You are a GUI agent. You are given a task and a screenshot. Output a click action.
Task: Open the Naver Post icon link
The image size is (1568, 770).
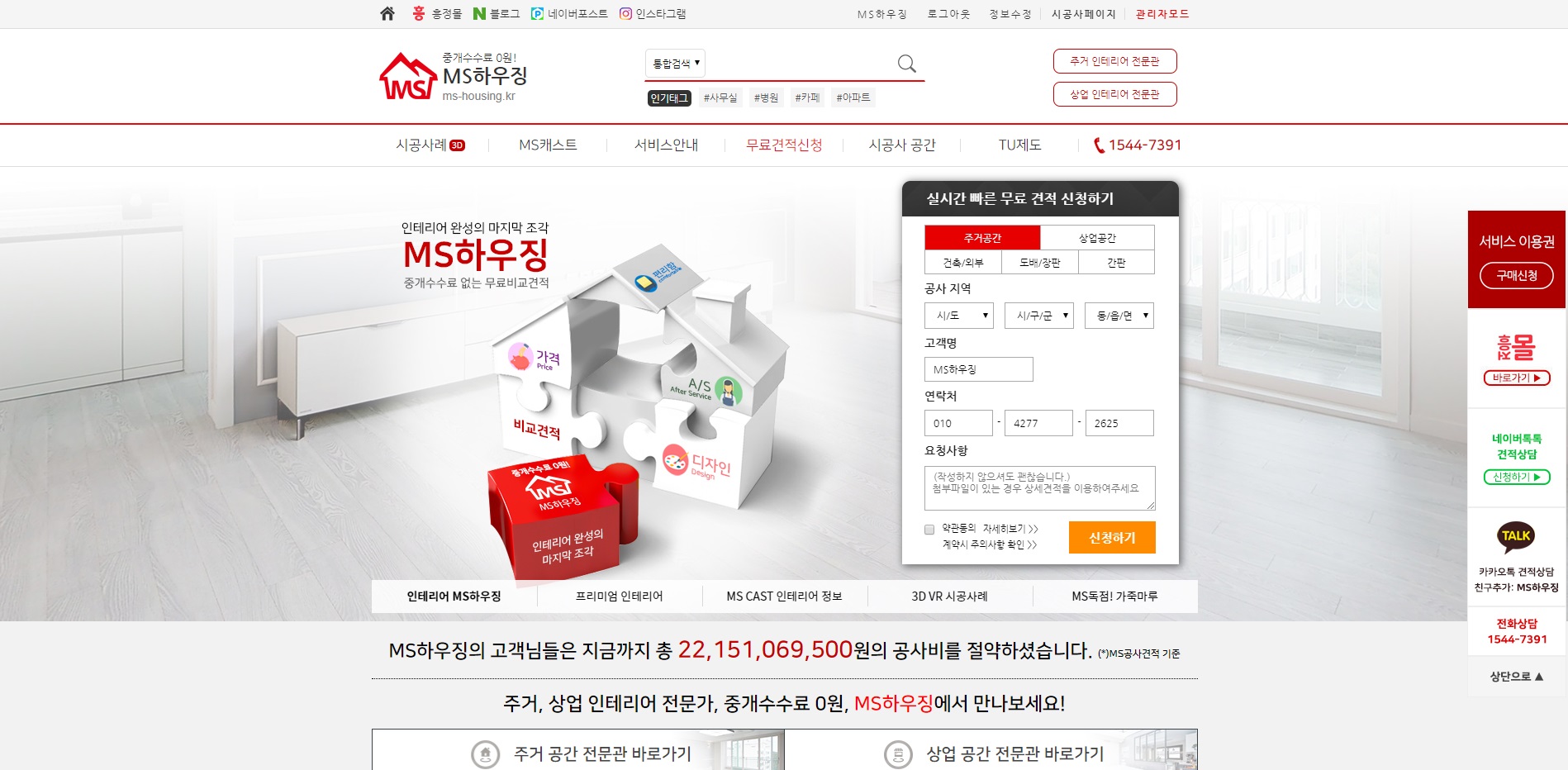(x=537, y=13)
